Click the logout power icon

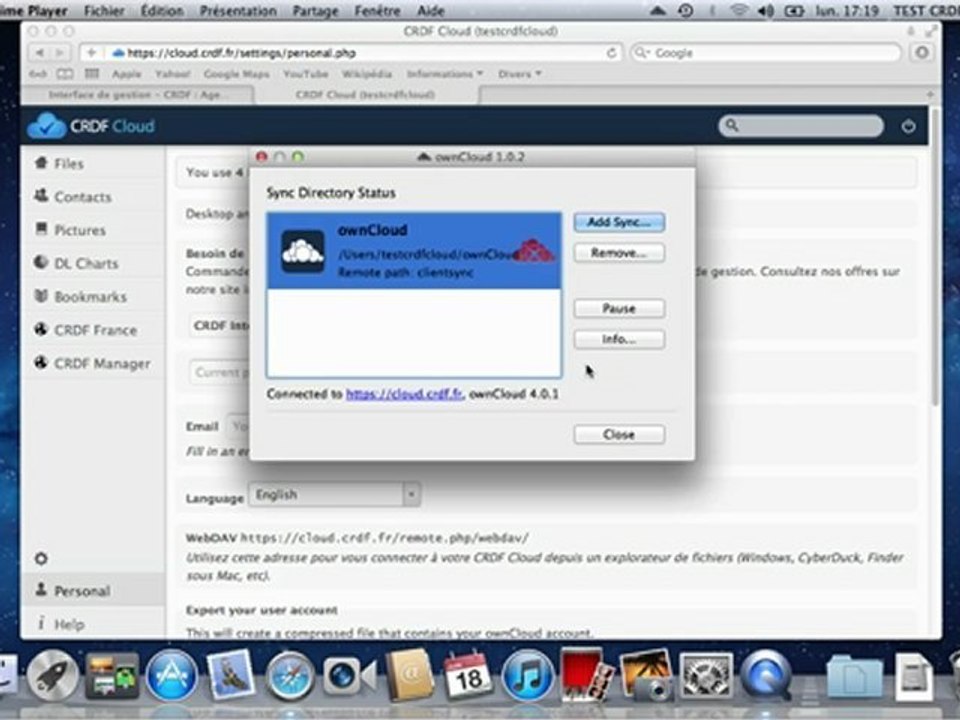908,127
